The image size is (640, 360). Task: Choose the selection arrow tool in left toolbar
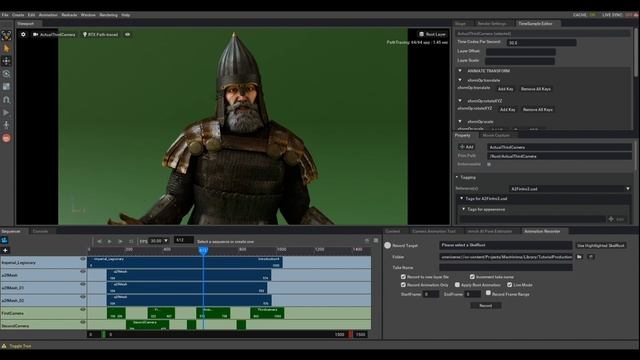[6, 49]
